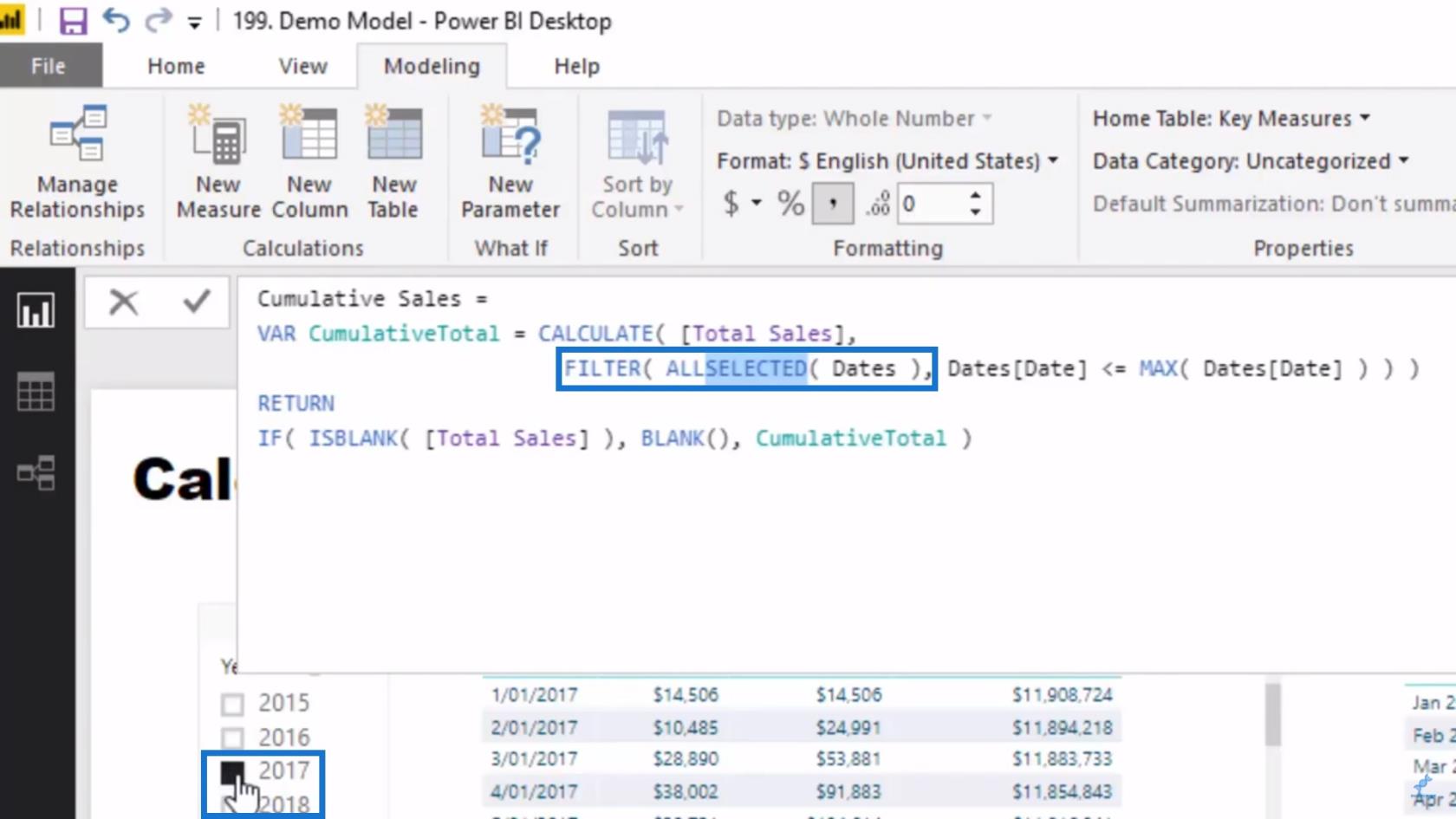Screen dimensions: 1456x819
Task: Select the Modeling tab
Action: click(432, 66)
